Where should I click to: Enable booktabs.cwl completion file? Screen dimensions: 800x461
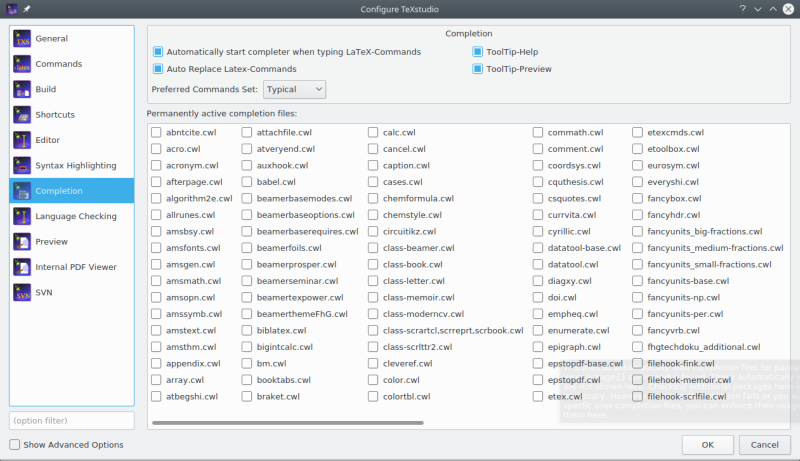[247, 380]
